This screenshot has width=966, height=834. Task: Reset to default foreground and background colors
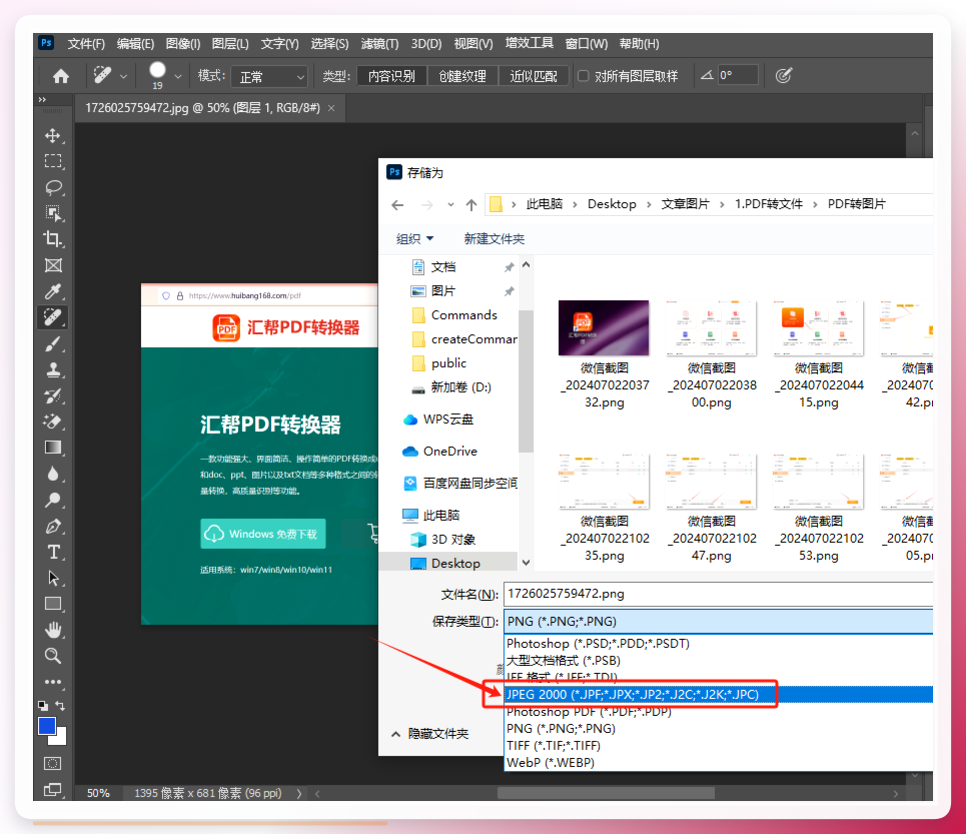coord(42,705)
